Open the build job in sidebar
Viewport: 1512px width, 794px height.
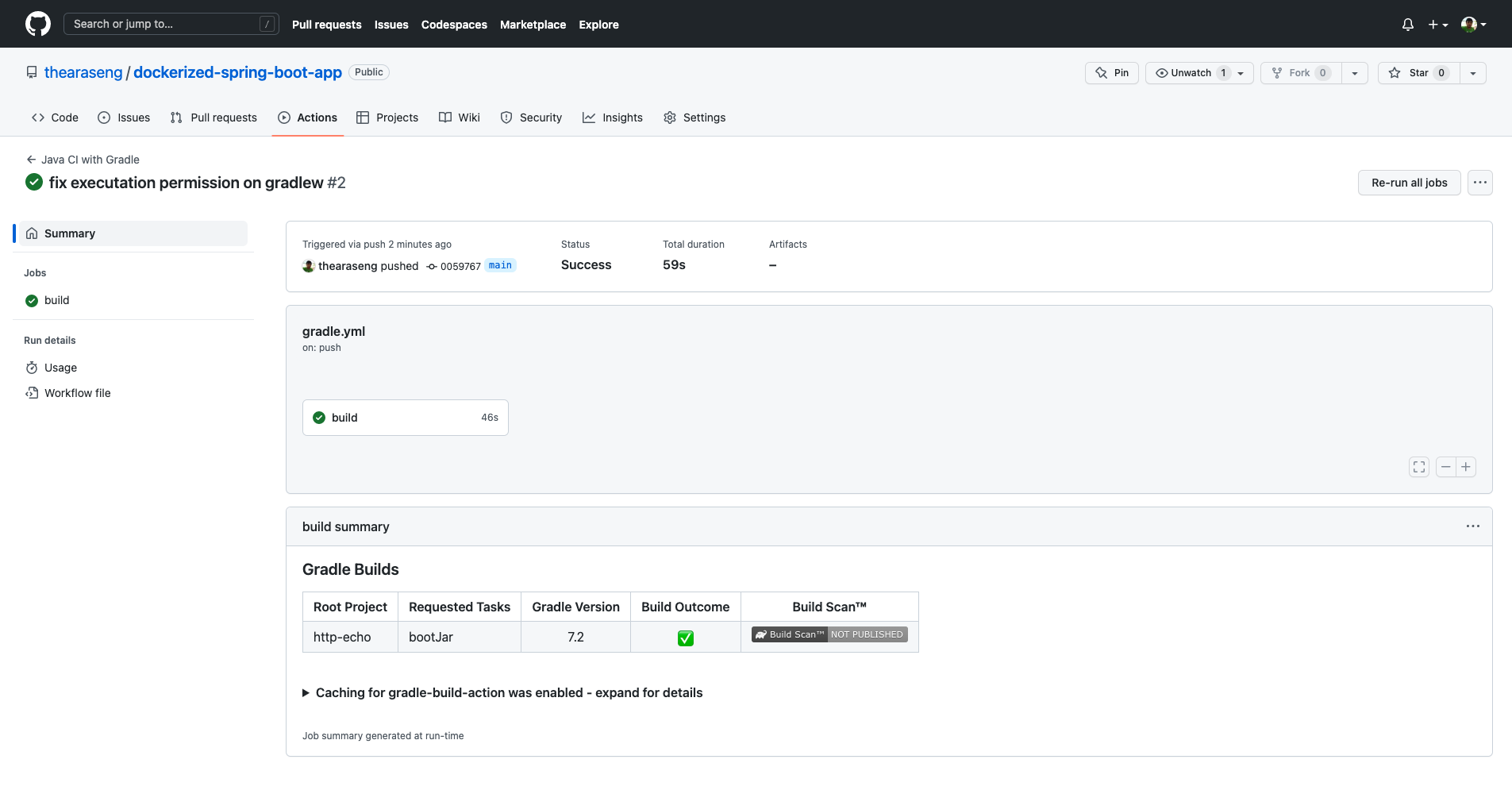133,300
